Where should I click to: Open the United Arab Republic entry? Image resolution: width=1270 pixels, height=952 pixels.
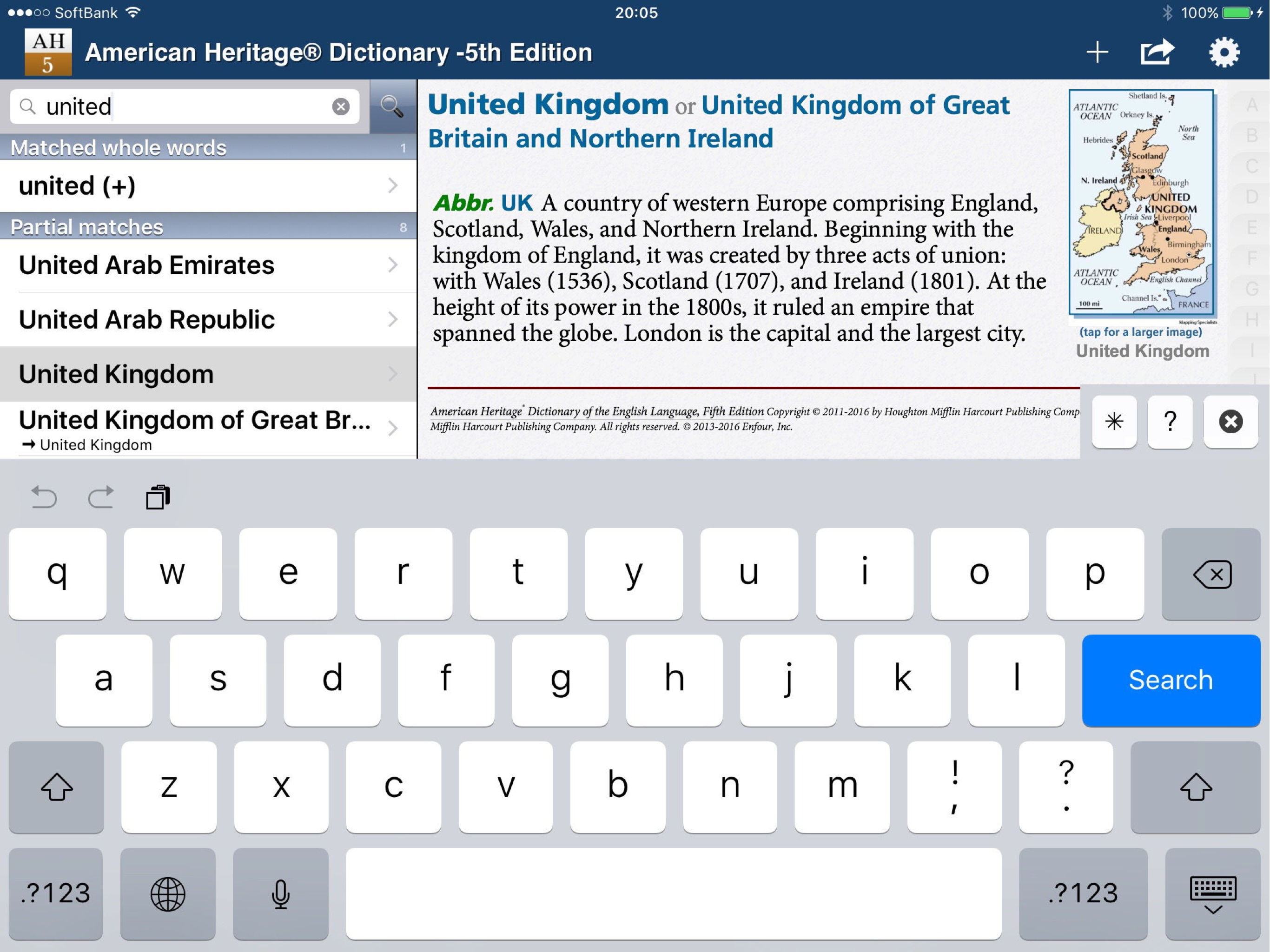pyautogui.click(x=208, y=319)
